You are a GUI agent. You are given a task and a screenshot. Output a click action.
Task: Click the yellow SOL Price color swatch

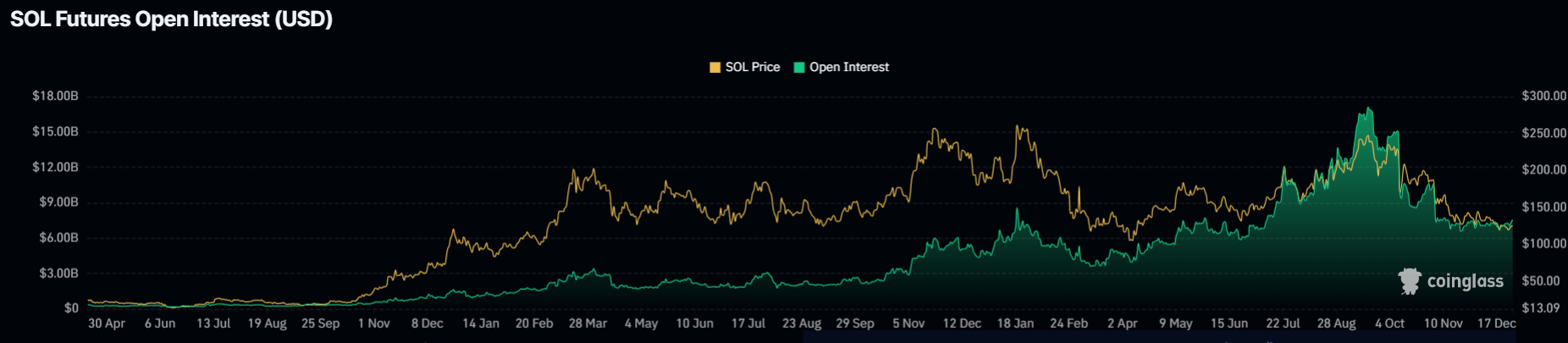point(715,68)
